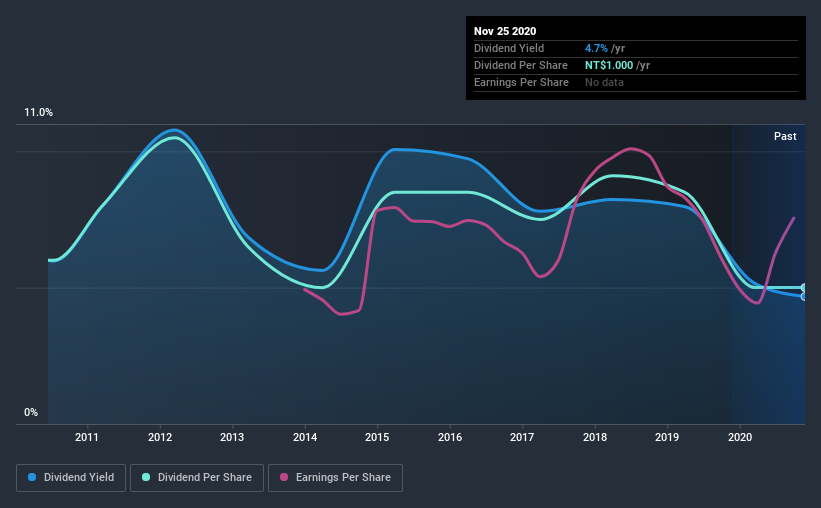Click the blue Dividend Yield endpoint marker
821x508 pixels.
point(804,296)
